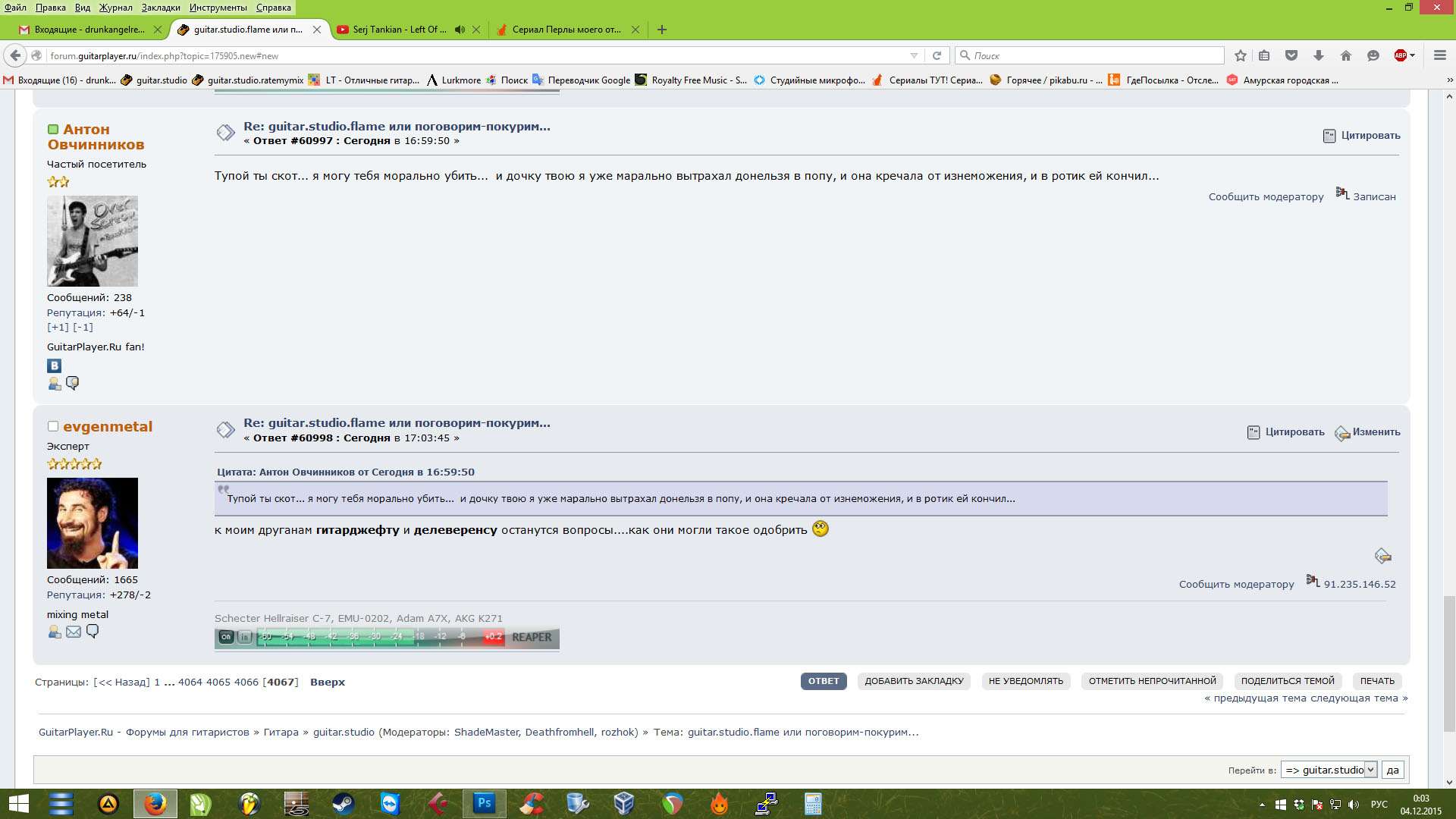
Task: Click the Adblock Plus icon
Action: pyautogui.click(x=1401, y=55)
